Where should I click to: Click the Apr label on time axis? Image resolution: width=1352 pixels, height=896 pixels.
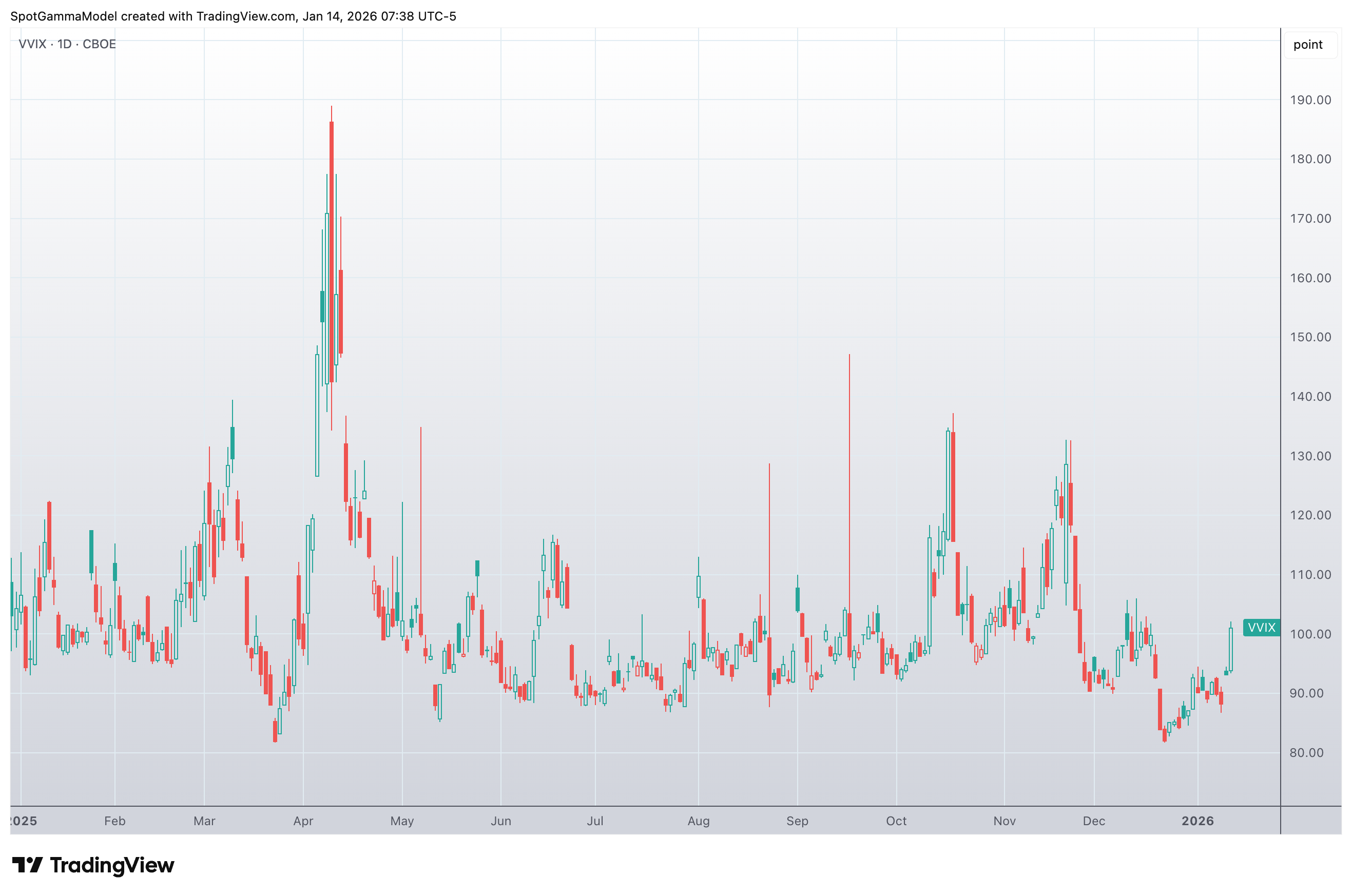click(303, 821)
